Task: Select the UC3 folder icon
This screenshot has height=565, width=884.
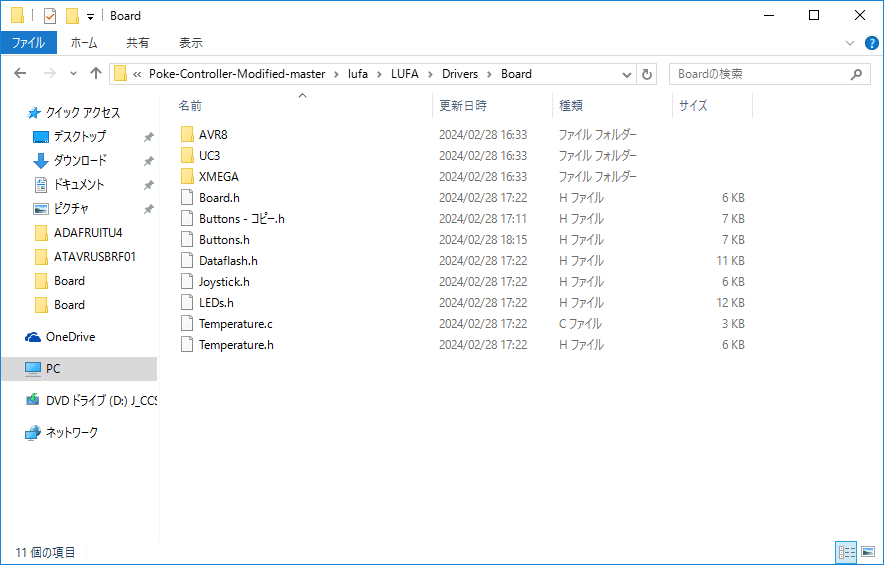Action: [187, 155]
